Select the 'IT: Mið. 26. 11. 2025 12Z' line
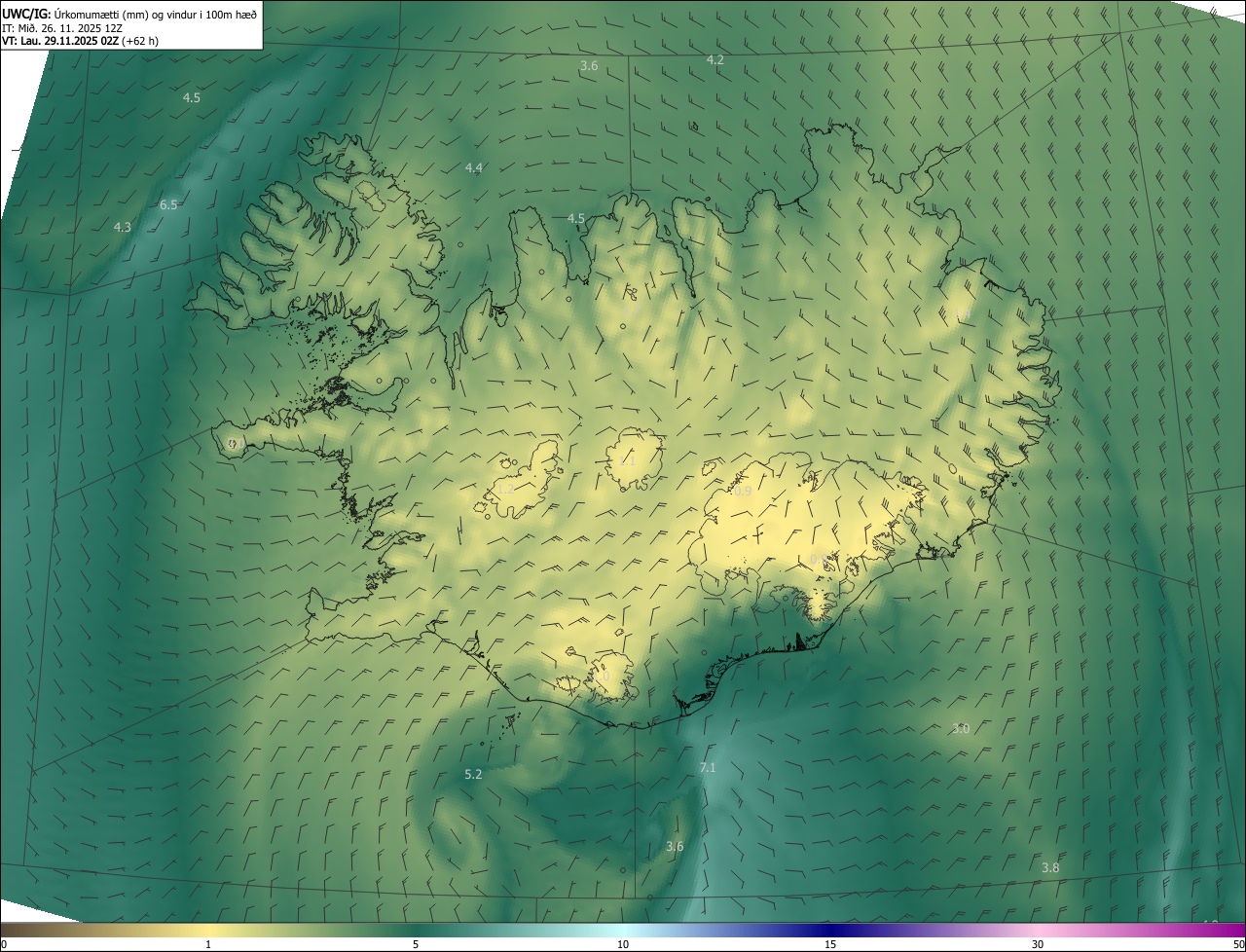The image size is (1246, 952). click(x=61, y=27)
